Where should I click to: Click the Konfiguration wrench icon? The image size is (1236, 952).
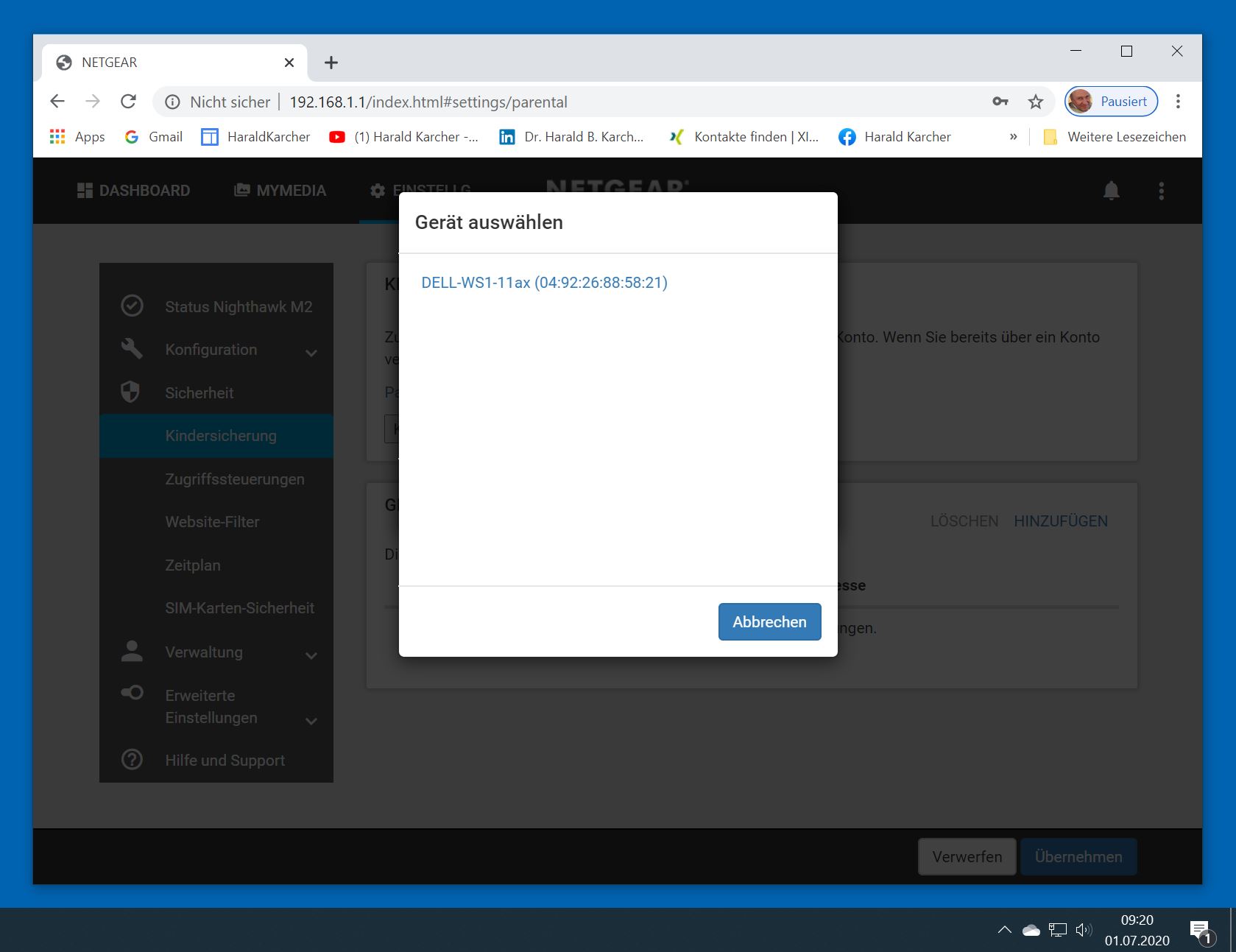click(132, 348)
